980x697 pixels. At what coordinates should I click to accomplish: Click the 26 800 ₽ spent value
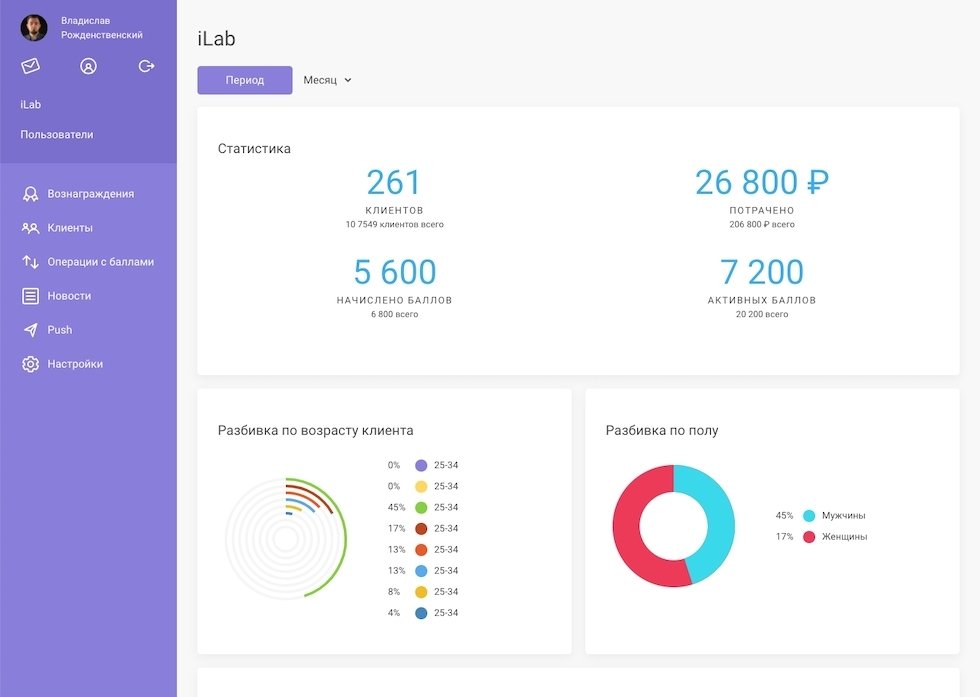pyautogui.click(x=762, y=183)
